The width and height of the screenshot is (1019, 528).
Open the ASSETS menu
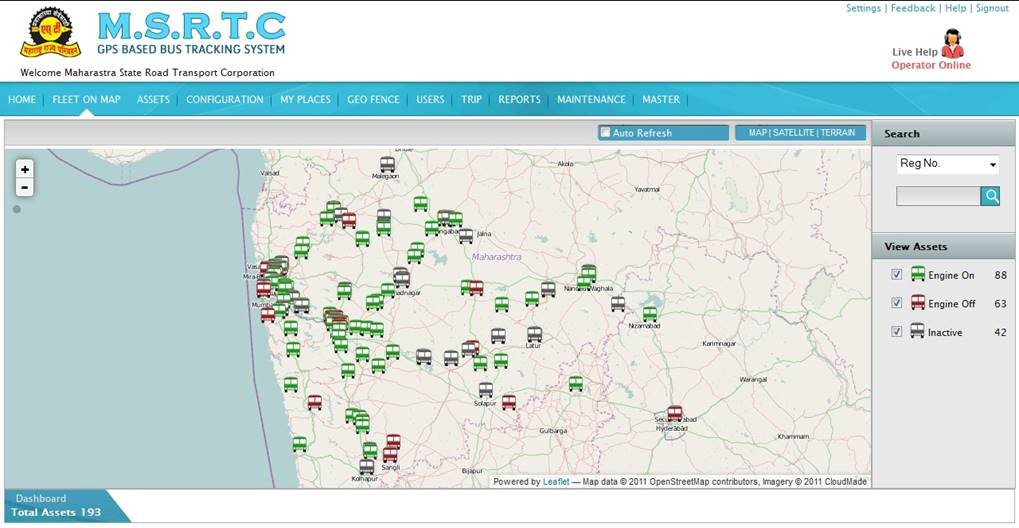pos(153,99)
